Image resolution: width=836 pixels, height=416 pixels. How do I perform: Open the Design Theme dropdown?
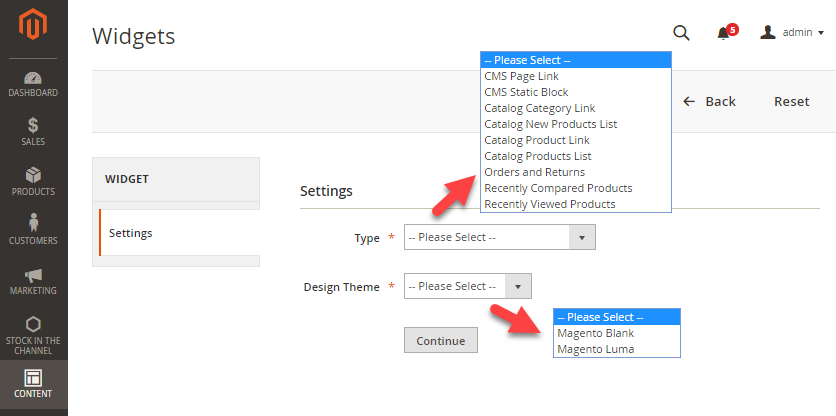(467, 286)
